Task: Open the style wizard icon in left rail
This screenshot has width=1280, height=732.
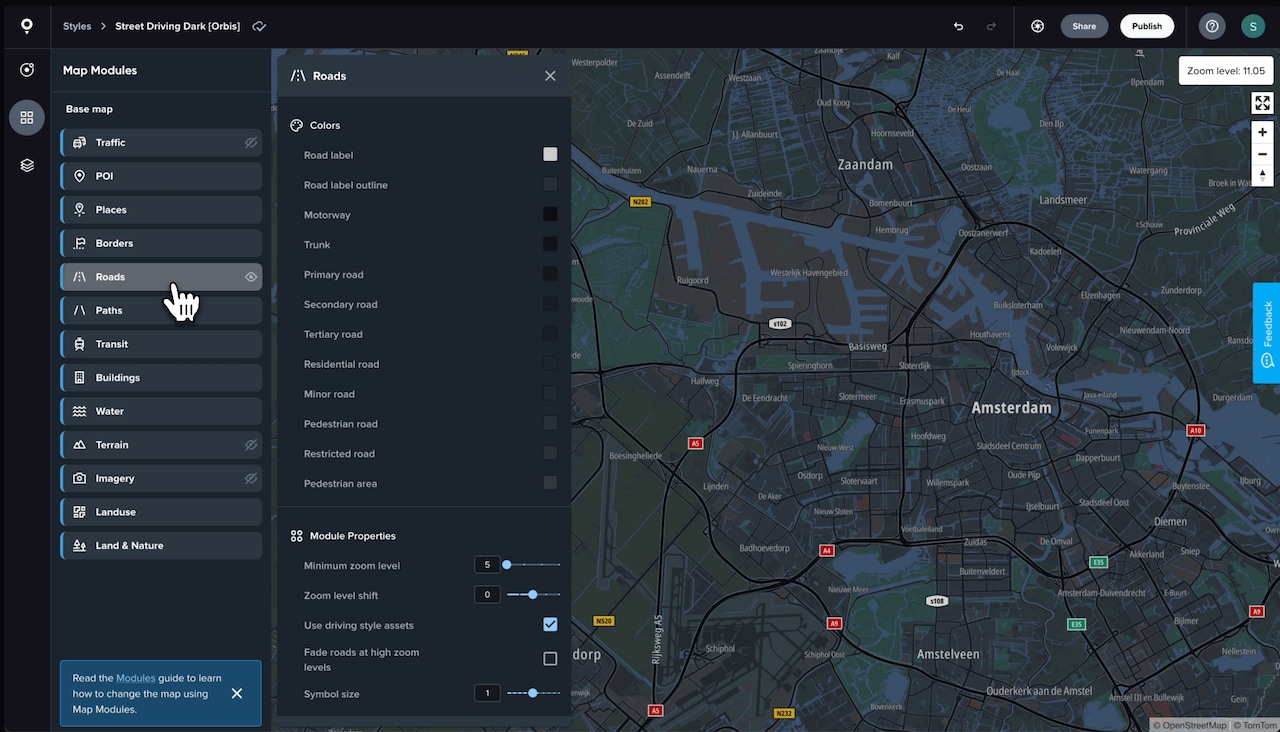Action: pyautogui.click(x=27, y=70)
